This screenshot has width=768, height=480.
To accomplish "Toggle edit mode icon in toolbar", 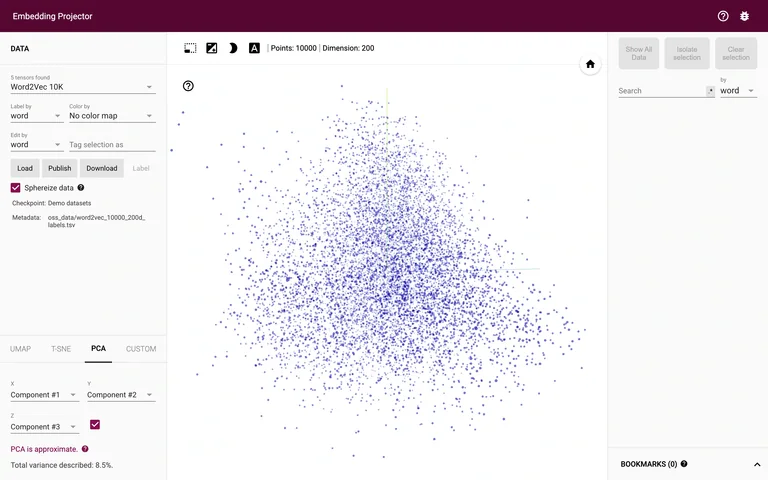I will 212,48.
